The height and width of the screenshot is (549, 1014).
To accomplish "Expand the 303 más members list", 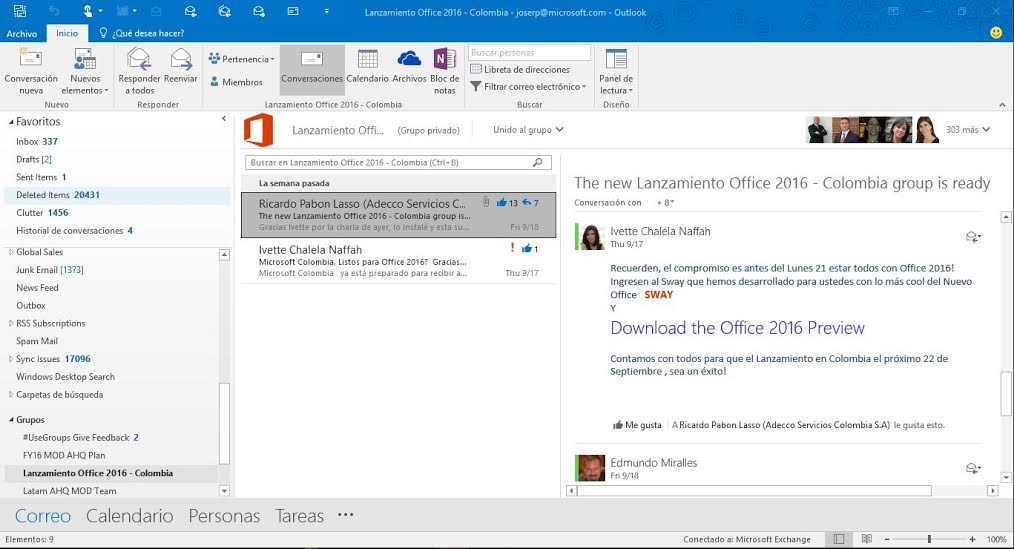I will 968,130.
